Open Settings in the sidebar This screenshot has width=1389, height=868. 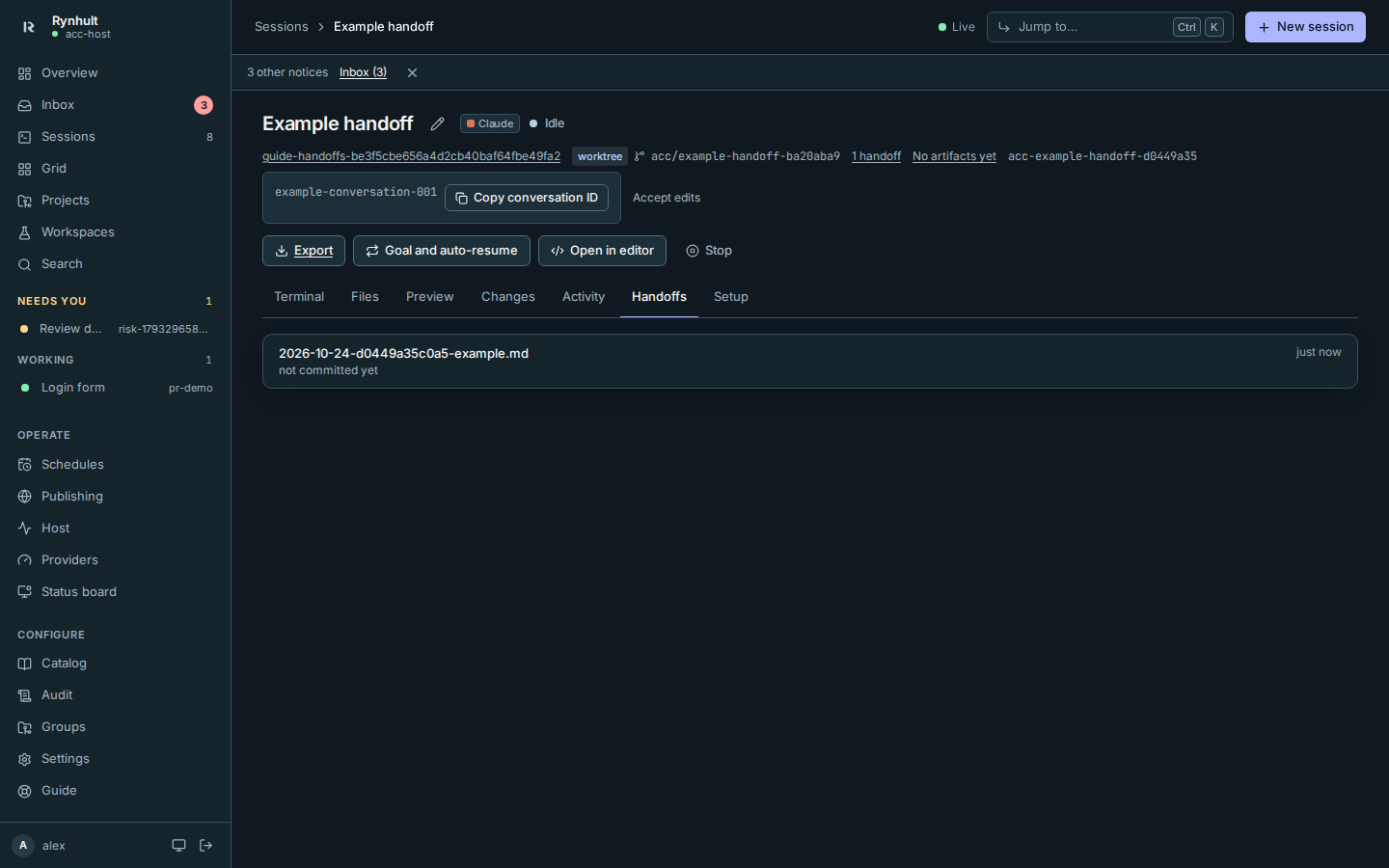point(115,759)
